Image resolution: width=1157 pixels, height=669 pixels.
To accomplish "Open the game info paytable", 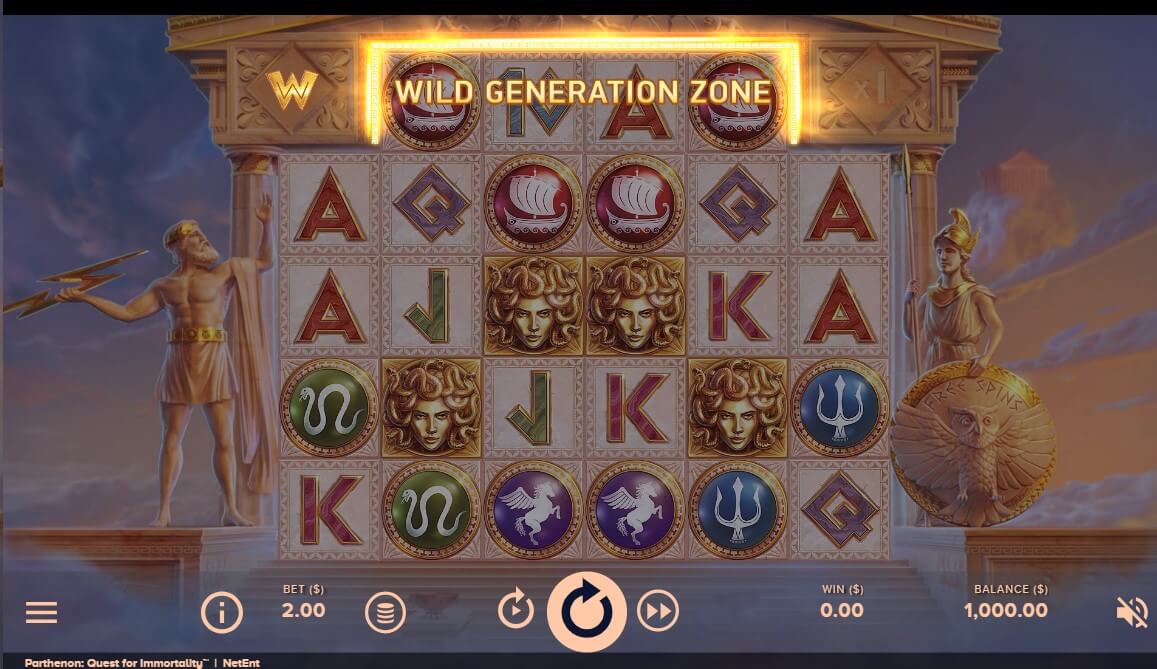I will [221, 612].
